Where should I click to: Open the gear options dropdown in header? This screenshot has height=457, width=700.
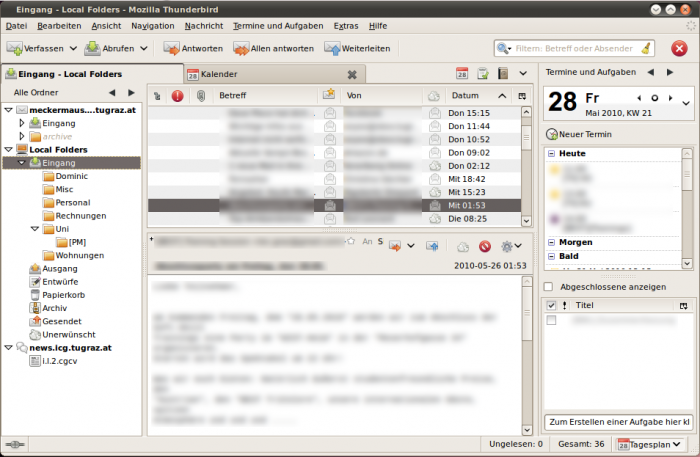511,246
